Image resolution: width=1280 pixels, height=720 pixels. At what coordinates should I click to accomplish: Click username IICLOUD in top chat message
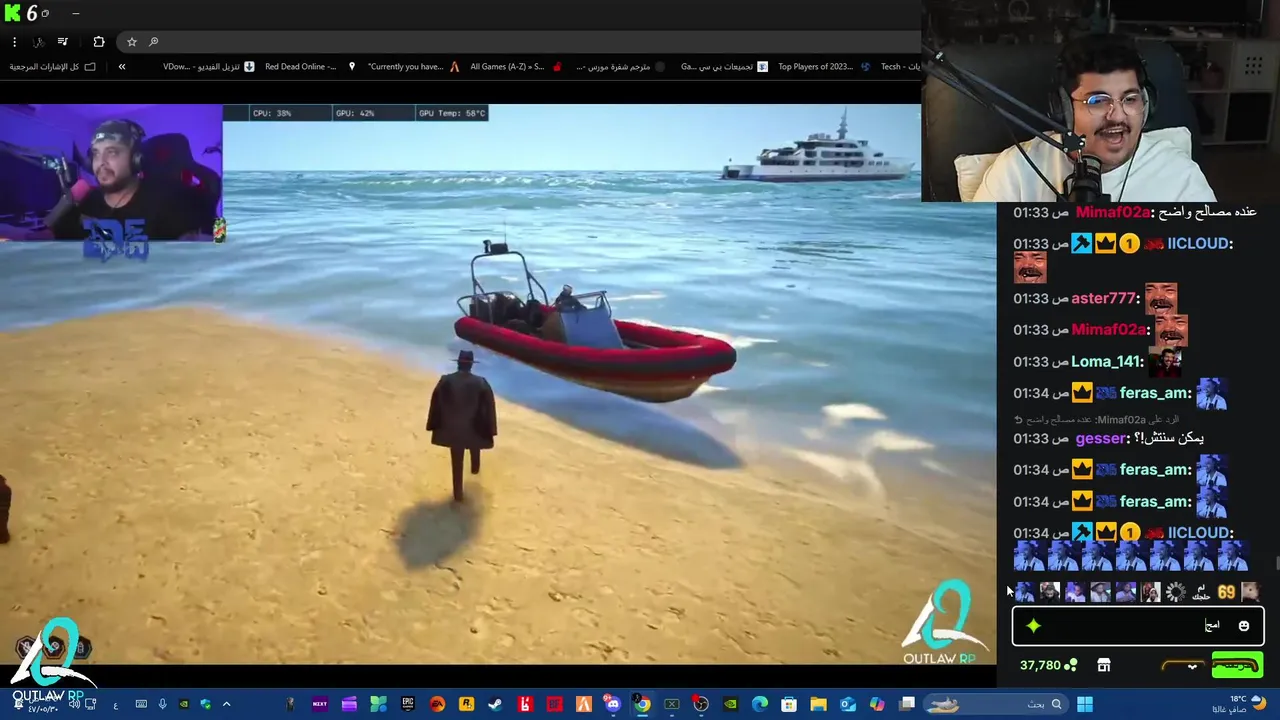[x=1200, y=243]
